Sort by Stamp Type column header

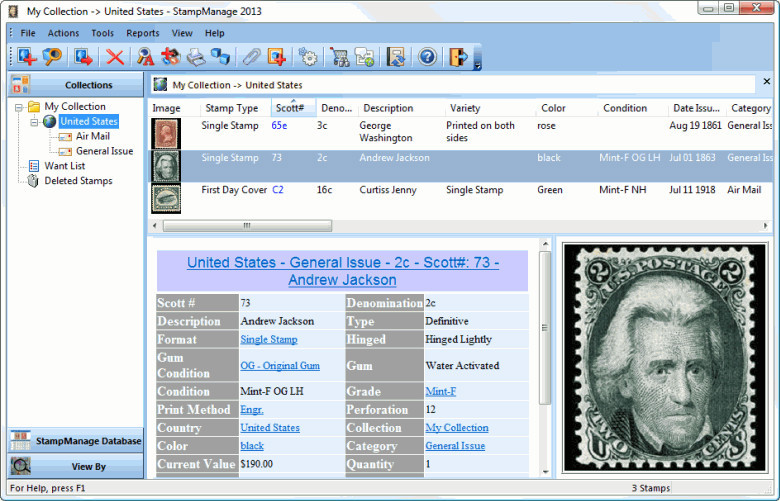click(234, 108)
